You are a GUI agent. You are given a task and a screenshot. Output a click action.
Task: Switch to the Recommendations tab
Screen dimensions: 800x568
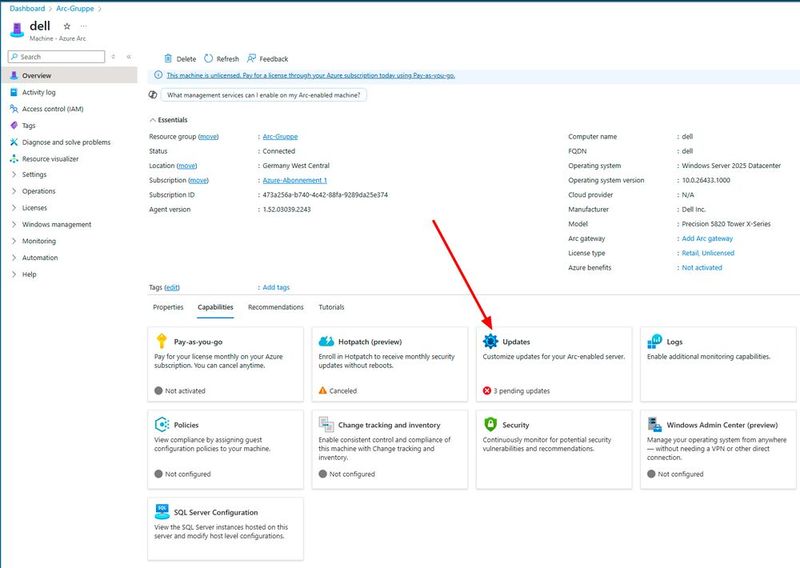tap(276, 307)
